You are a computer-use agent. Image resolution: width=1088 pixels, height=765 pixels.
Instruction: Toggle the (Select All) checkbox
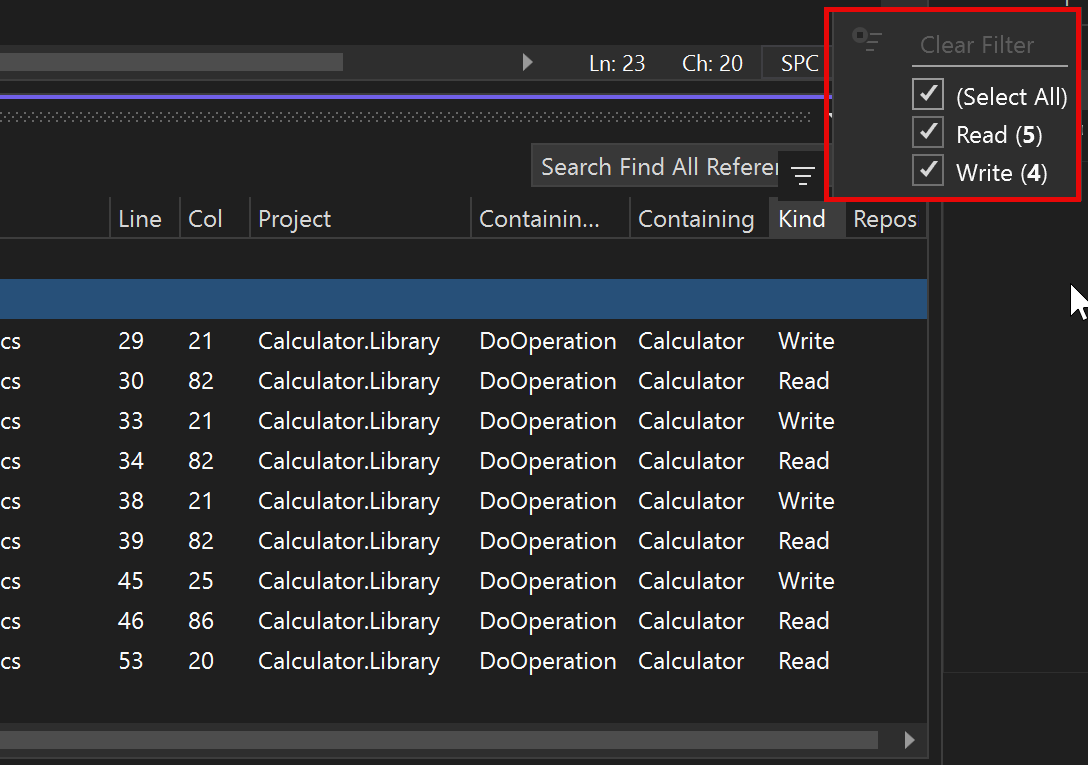928,94
